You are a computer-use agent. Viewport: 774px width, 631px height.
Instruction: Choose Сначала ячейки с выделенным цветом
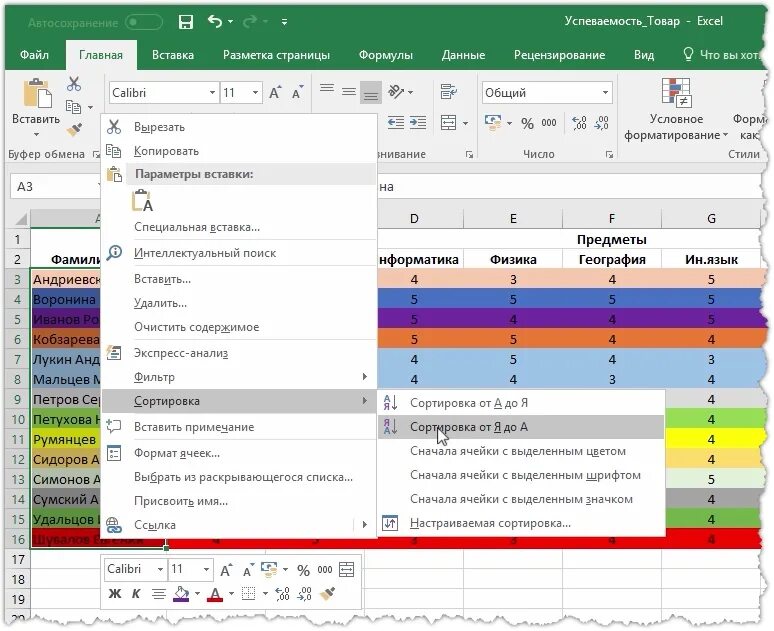521,451
